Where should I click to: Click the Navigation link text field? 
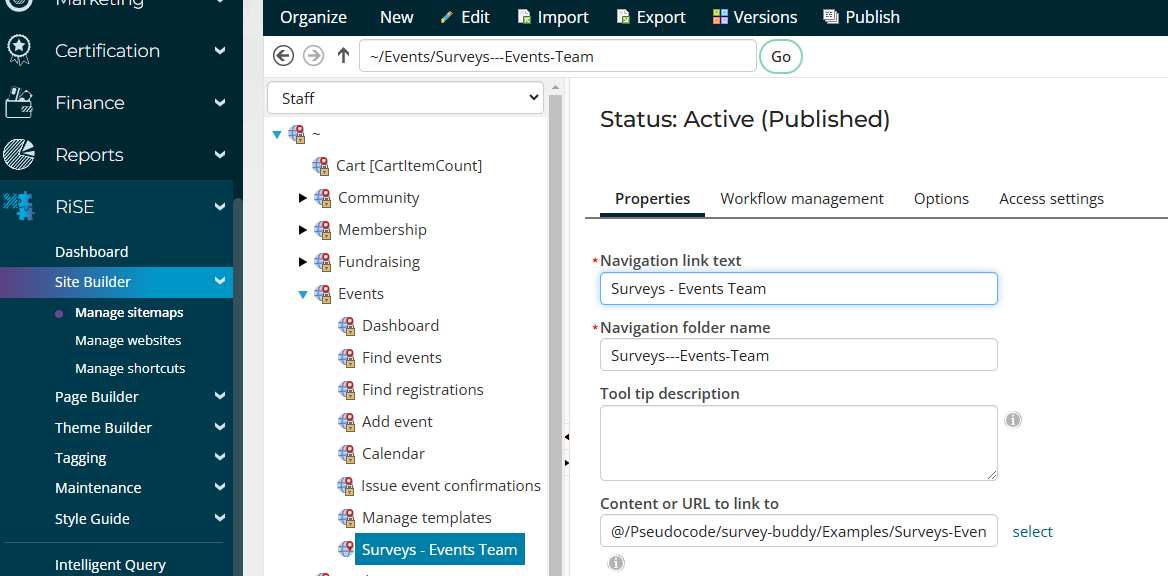point(799,288)
